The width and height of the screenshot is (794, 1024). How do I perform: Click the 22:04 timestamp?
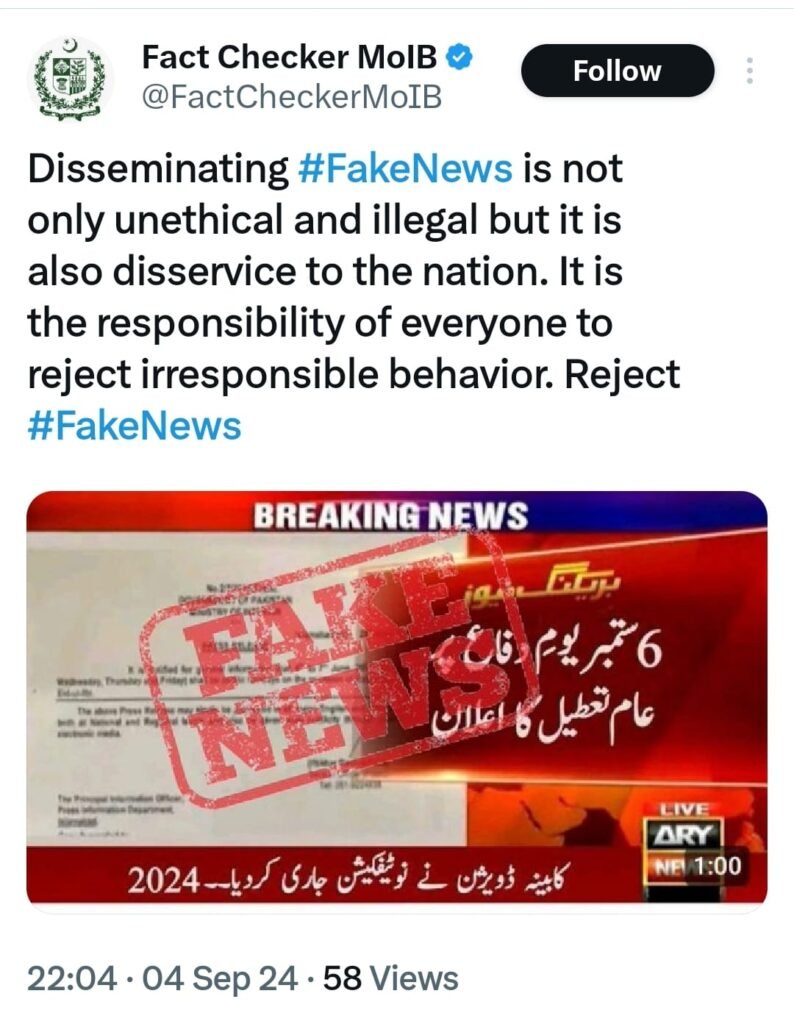click(72, 979)
